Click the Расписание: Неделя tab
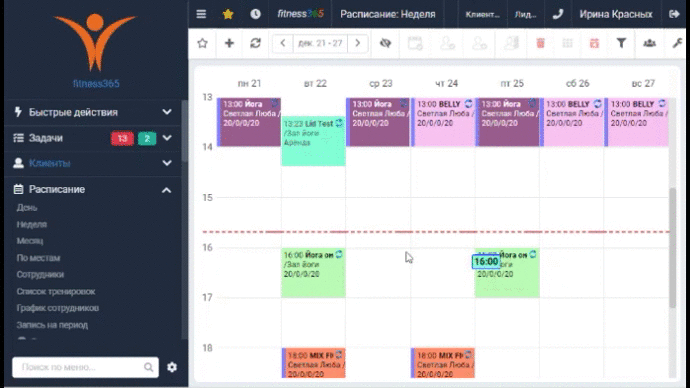This screenshot has width=690, height=388. click(388, 14)
